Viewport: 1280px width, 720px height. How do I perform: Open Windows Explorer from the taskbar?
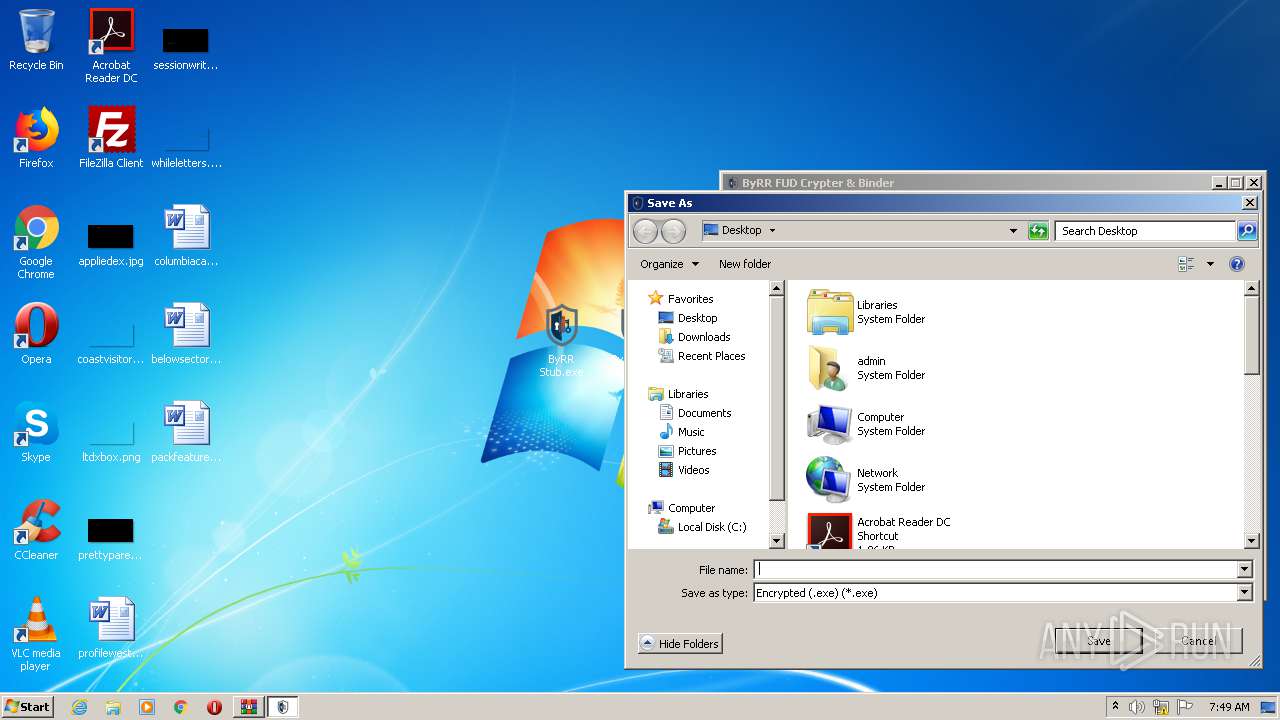[113, 707]
